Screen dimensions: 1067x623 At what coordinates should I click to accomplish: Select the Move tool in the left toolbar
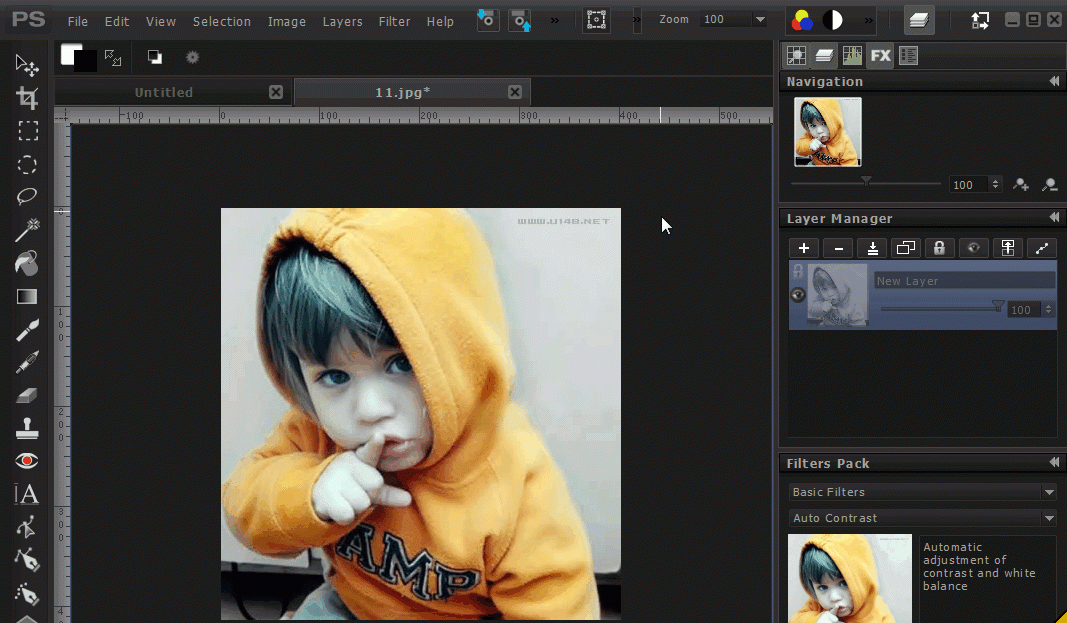pos(27,65)
